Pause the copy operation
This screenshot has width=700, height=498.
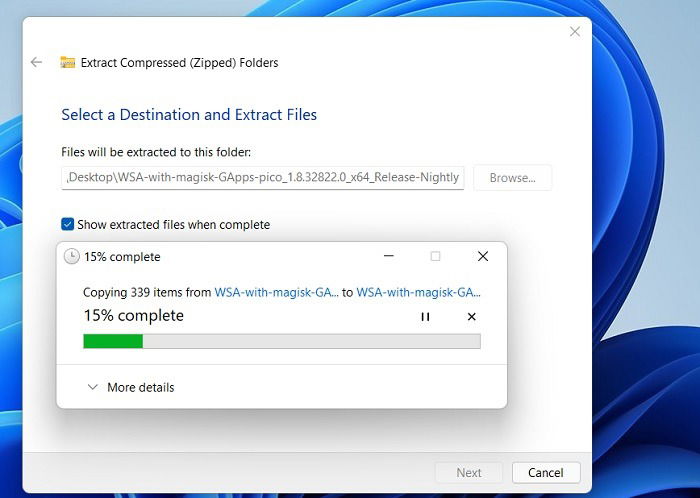425,316
